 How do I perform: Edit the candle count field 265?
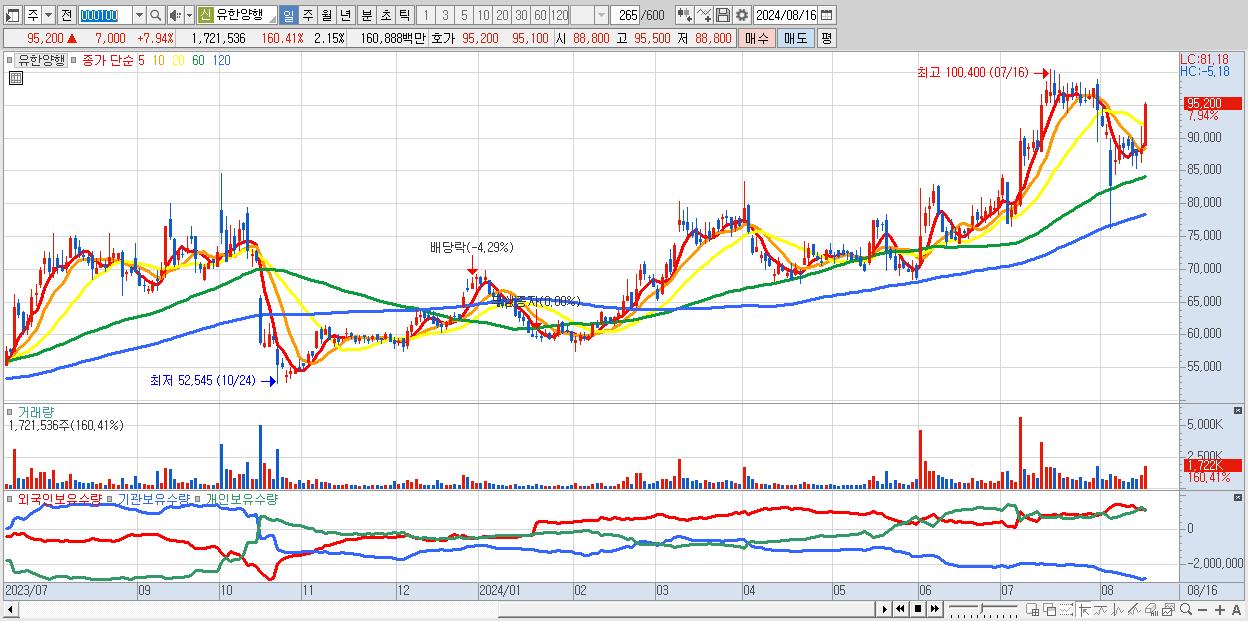coord(627,15)
